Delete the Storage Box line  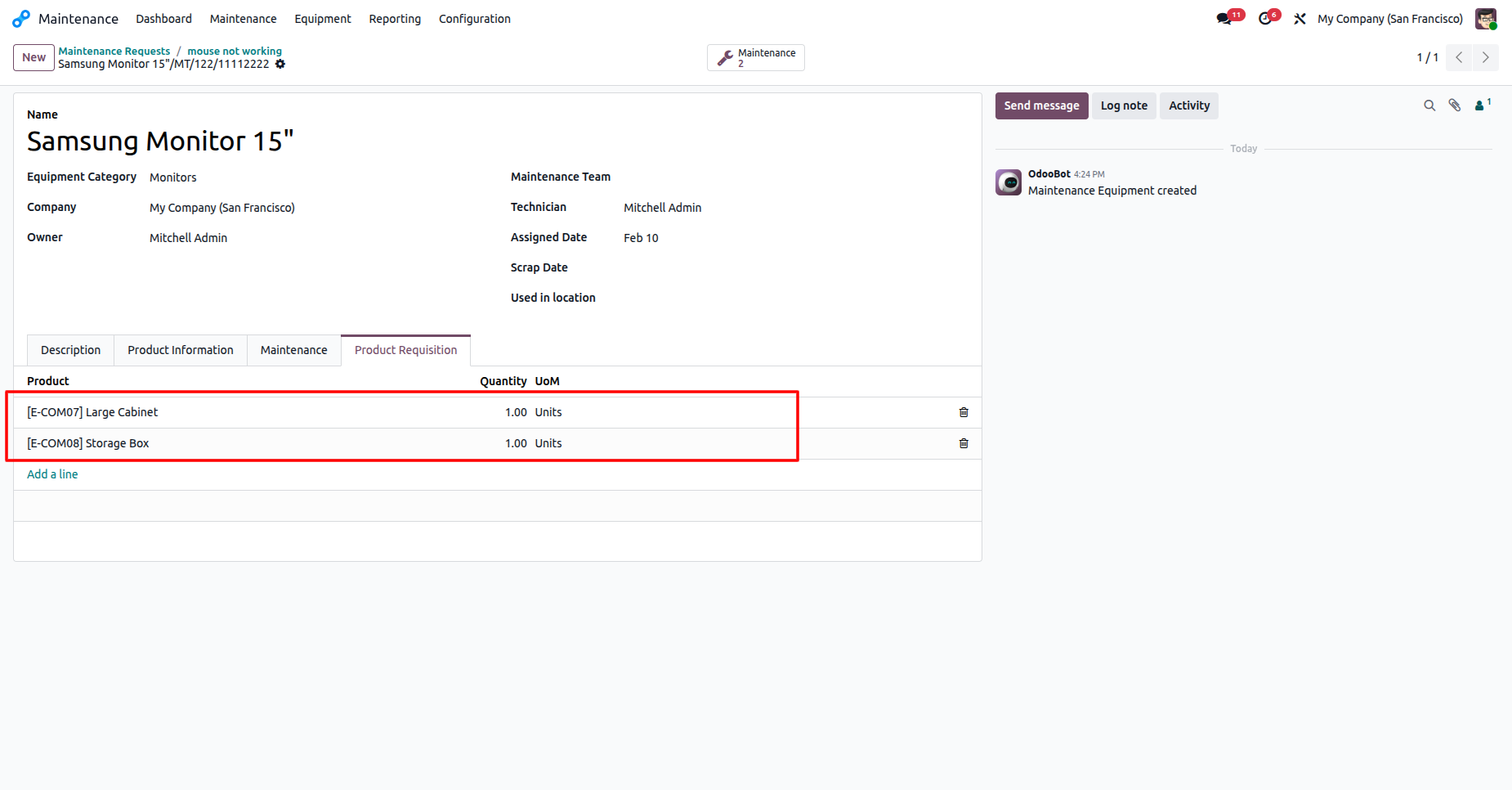click(964, 443)
